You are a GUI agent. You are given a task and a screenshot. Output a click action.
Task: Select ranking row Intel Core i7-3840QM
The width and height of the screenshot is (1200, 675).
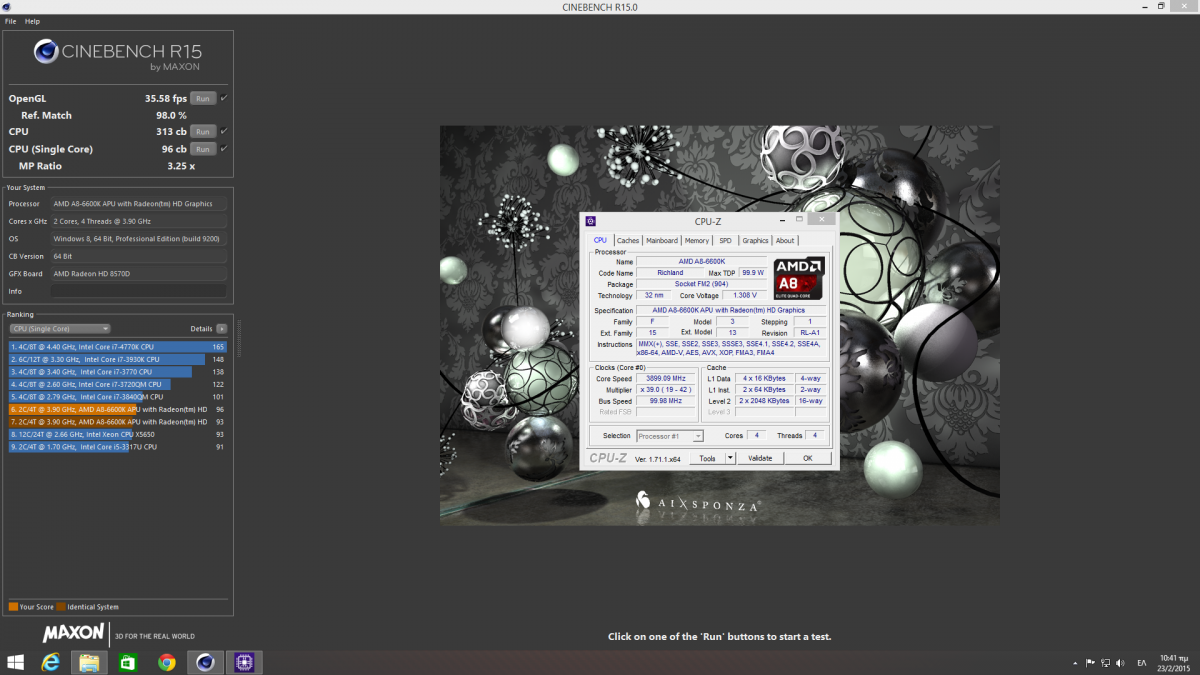[118, 396]
